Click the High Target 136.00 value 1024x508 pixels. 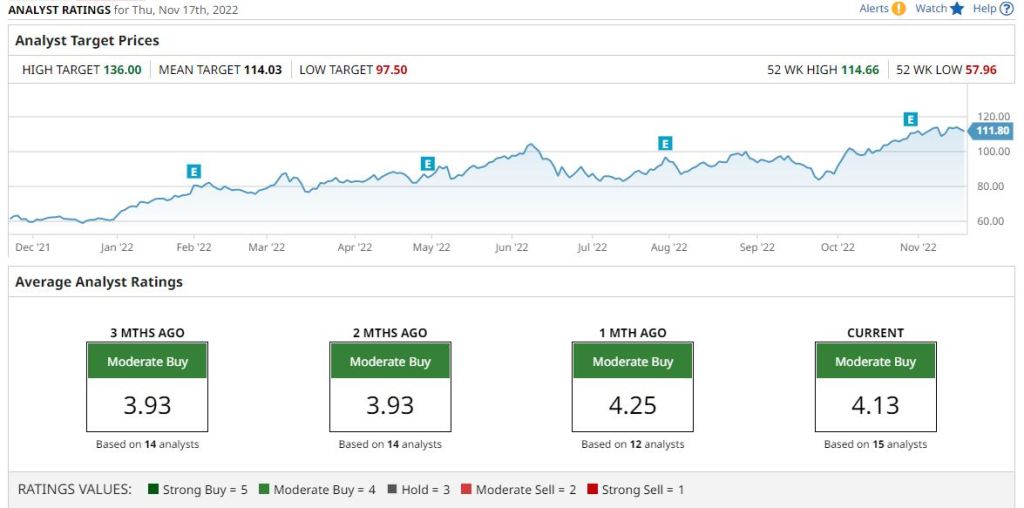click(x=122, y=70)
